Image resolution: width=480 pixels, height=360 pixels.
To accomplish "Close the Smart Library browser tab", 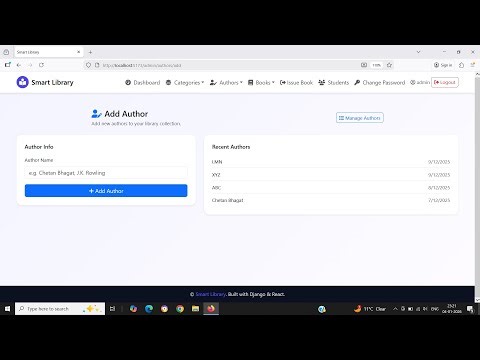I will [x=79, y=52].
